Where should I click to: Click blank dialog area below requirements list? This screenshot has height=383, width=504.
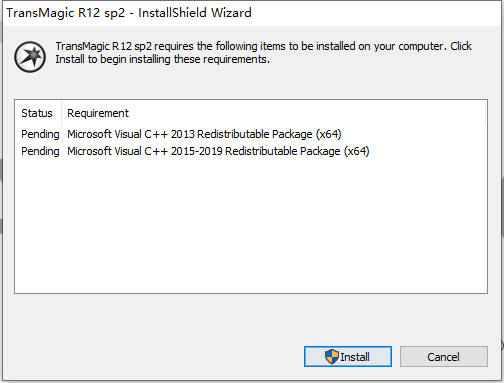coord(251,319)
